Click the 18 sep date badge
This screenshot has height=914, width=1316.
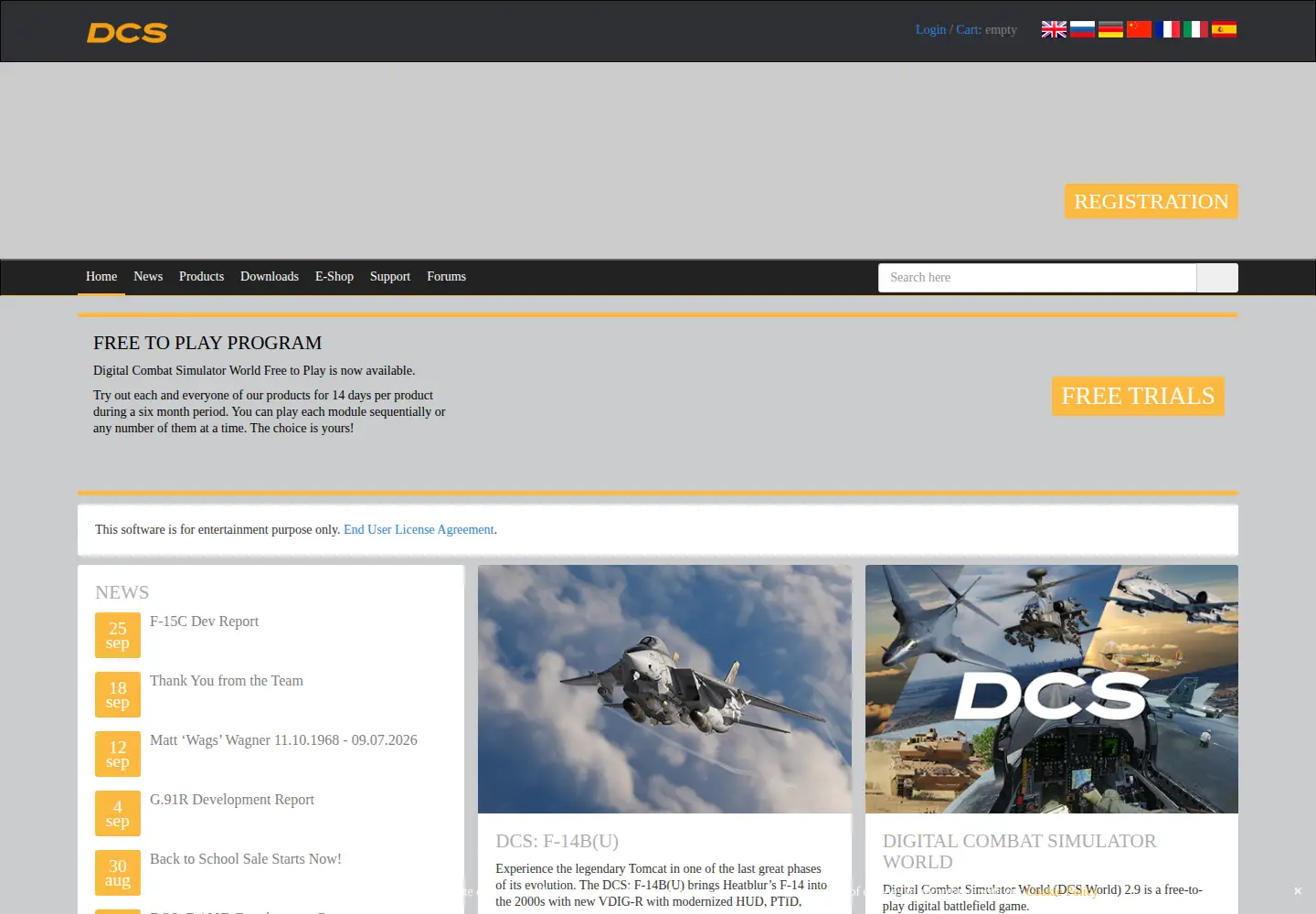coord(118,695)
